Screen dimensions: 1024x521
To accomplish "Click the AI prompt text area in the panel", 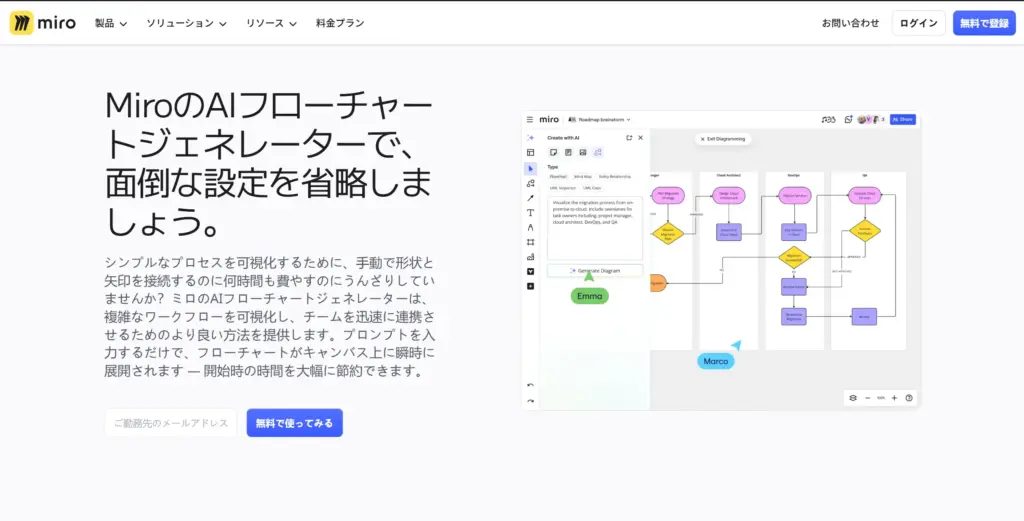I will [x=595, y=228].
